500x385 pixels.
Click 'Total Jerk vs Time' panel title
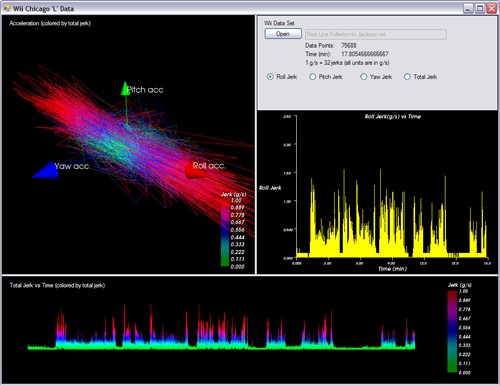point(57,285)
